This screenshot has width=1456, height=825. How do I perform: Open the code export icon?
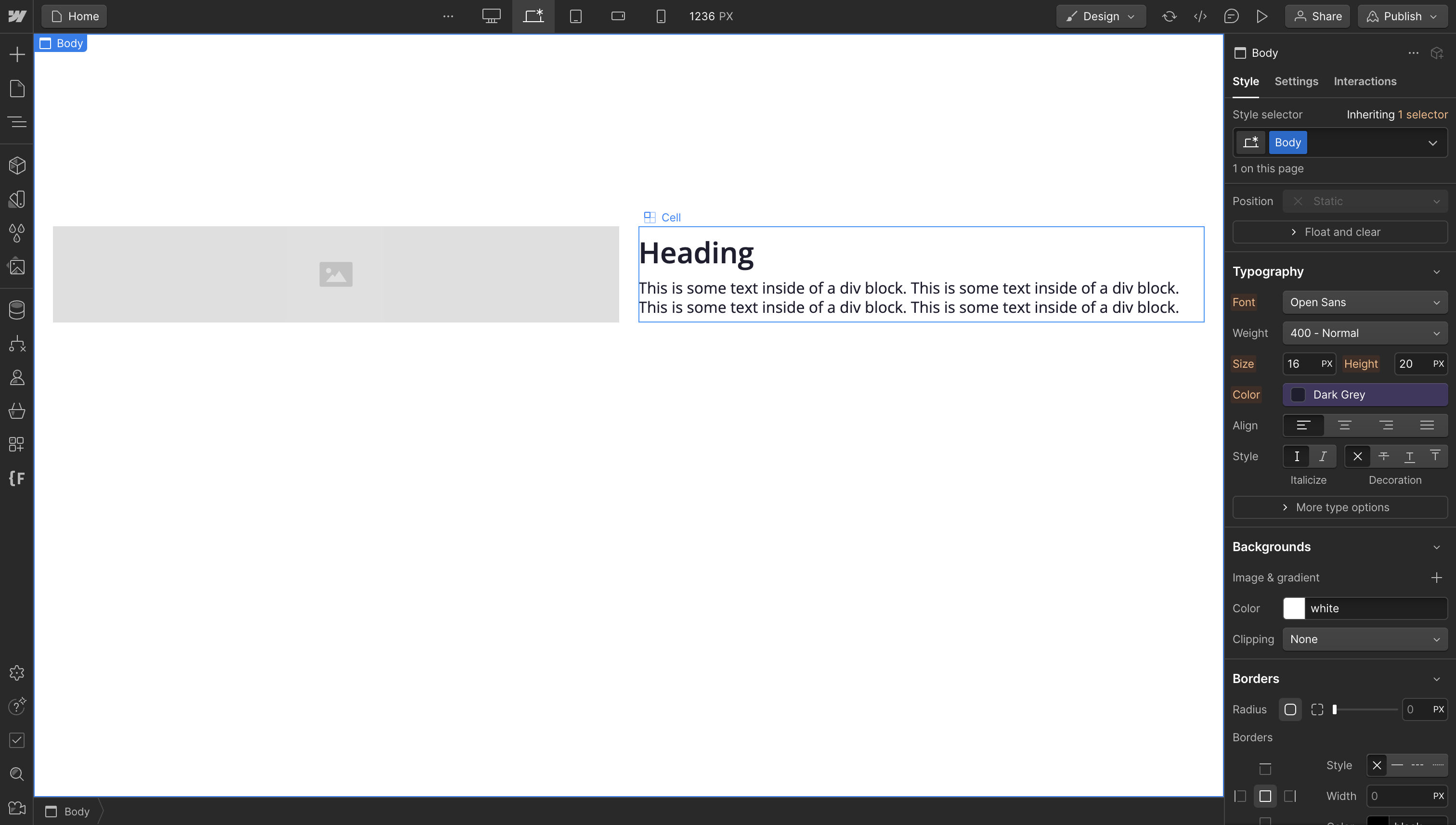pyautogui.click(x=1200, y=16)
